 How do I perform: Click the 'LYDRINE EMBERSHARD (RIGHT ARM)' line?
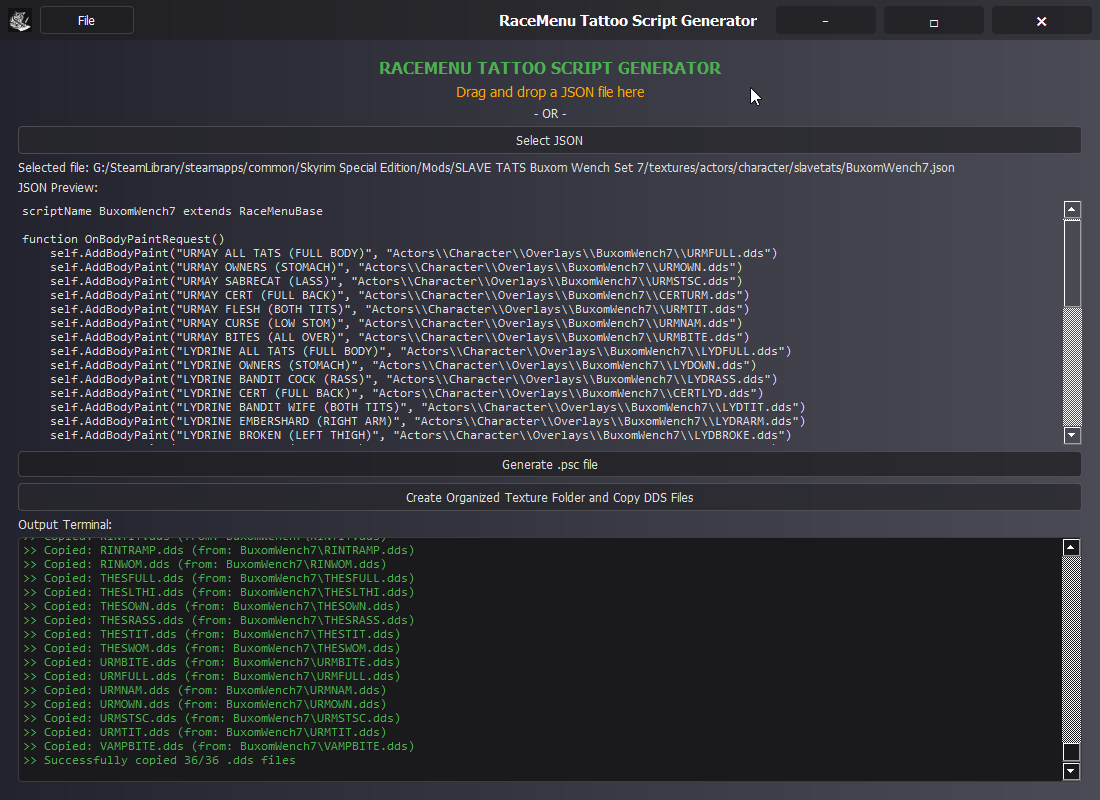428,422
